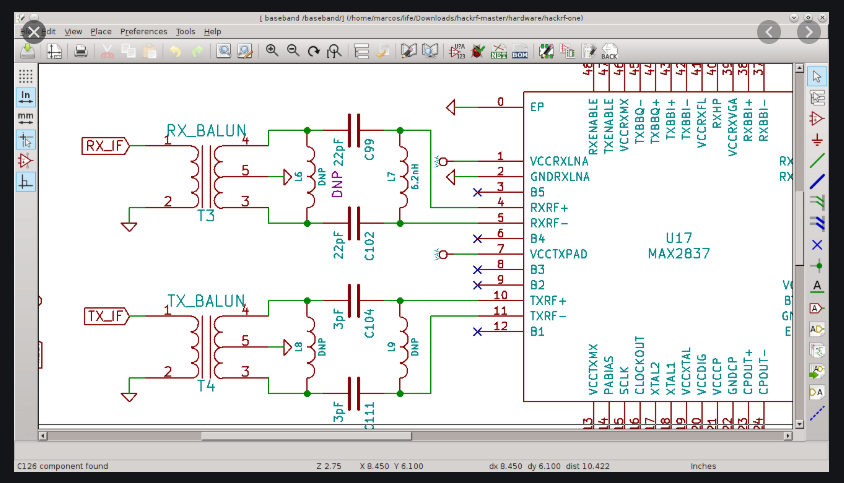This screenshot has height=483, width=844.
Task: Click horizontal scrollbar right arrow
Action: click(x=788, y=436)
